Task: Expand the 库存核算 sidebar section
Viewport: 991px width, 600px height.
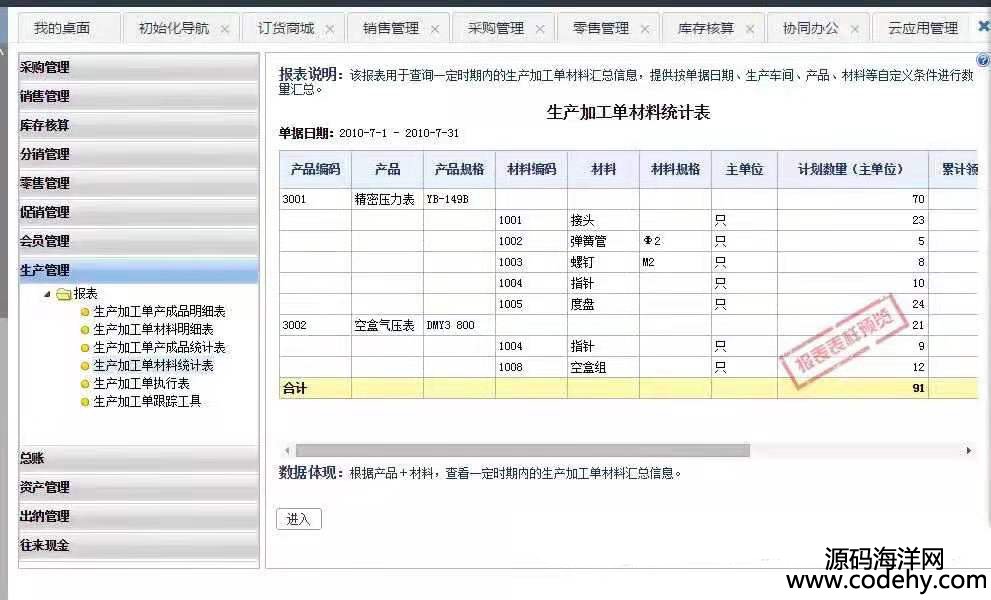Action: click(x=138, y=126)
